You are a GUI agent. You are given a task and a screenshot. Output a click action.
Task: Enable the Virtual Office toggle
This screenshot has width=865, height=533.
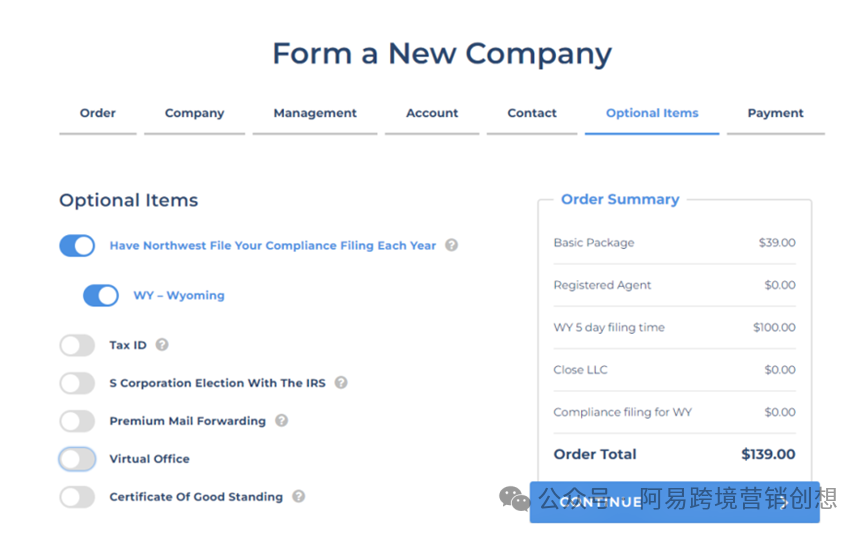77,459
